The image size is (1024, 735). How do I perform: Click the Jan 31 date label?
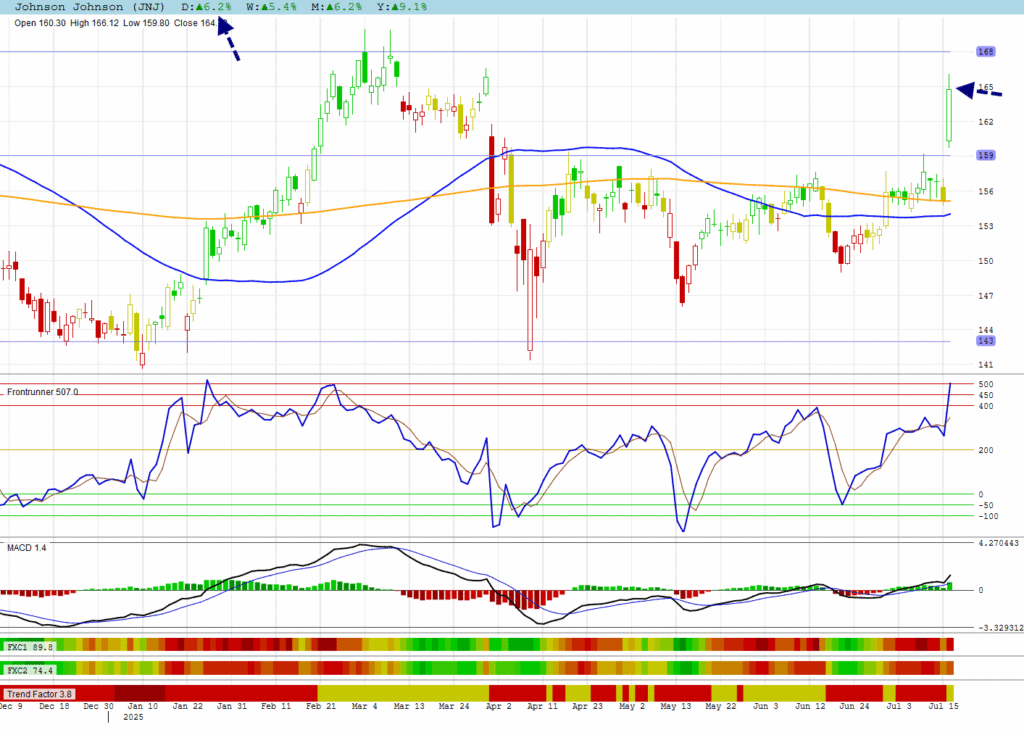(x=232, y=706)
